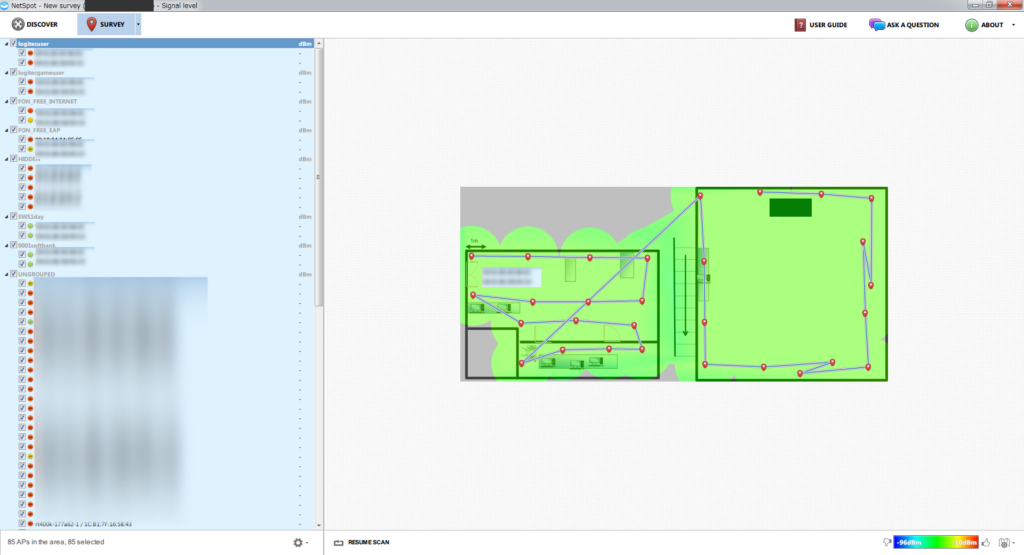Collapse the logitecgameuser tree group
Image resolution: width=1024 pixels, height=555 pixels.
(6, 73)
